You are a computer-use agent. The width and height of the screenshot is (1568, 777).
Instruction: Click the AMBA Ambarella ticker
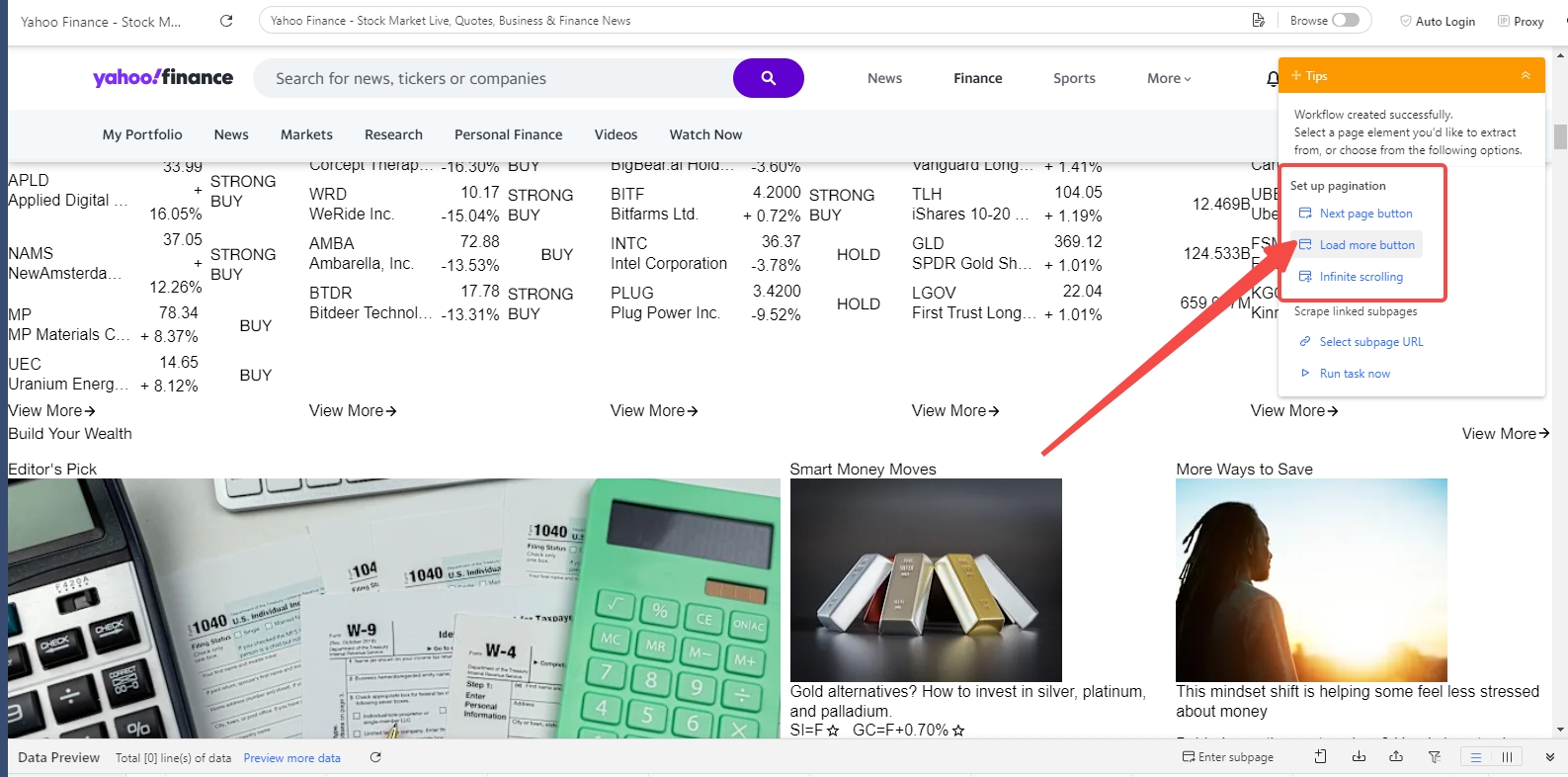tap(331, 243)
